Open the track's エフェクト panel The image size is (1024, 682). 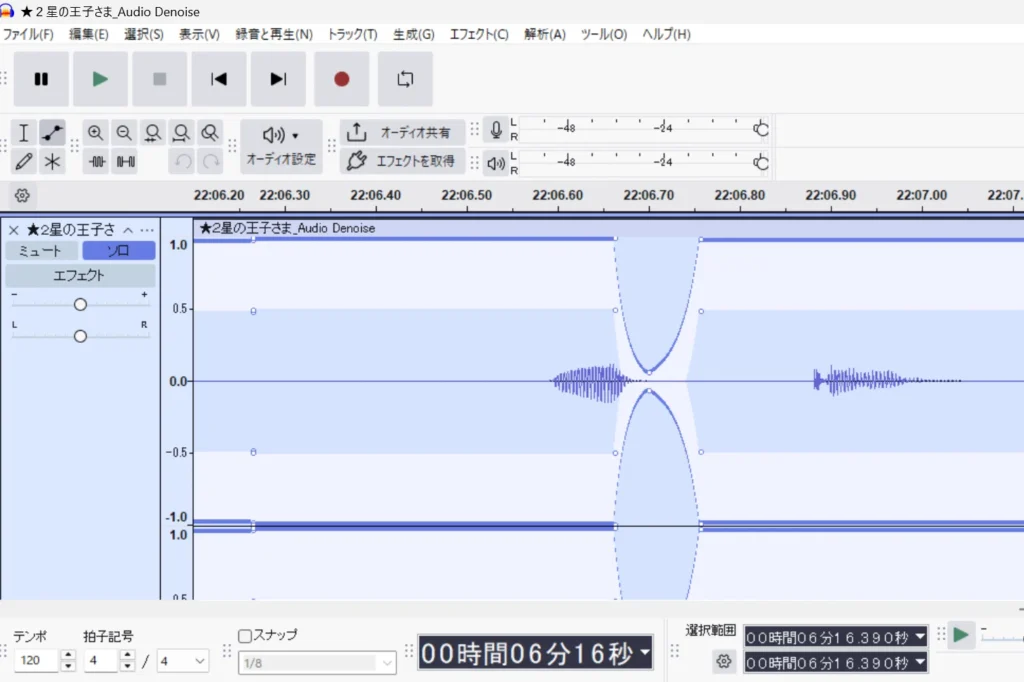[x=79, y=274]
